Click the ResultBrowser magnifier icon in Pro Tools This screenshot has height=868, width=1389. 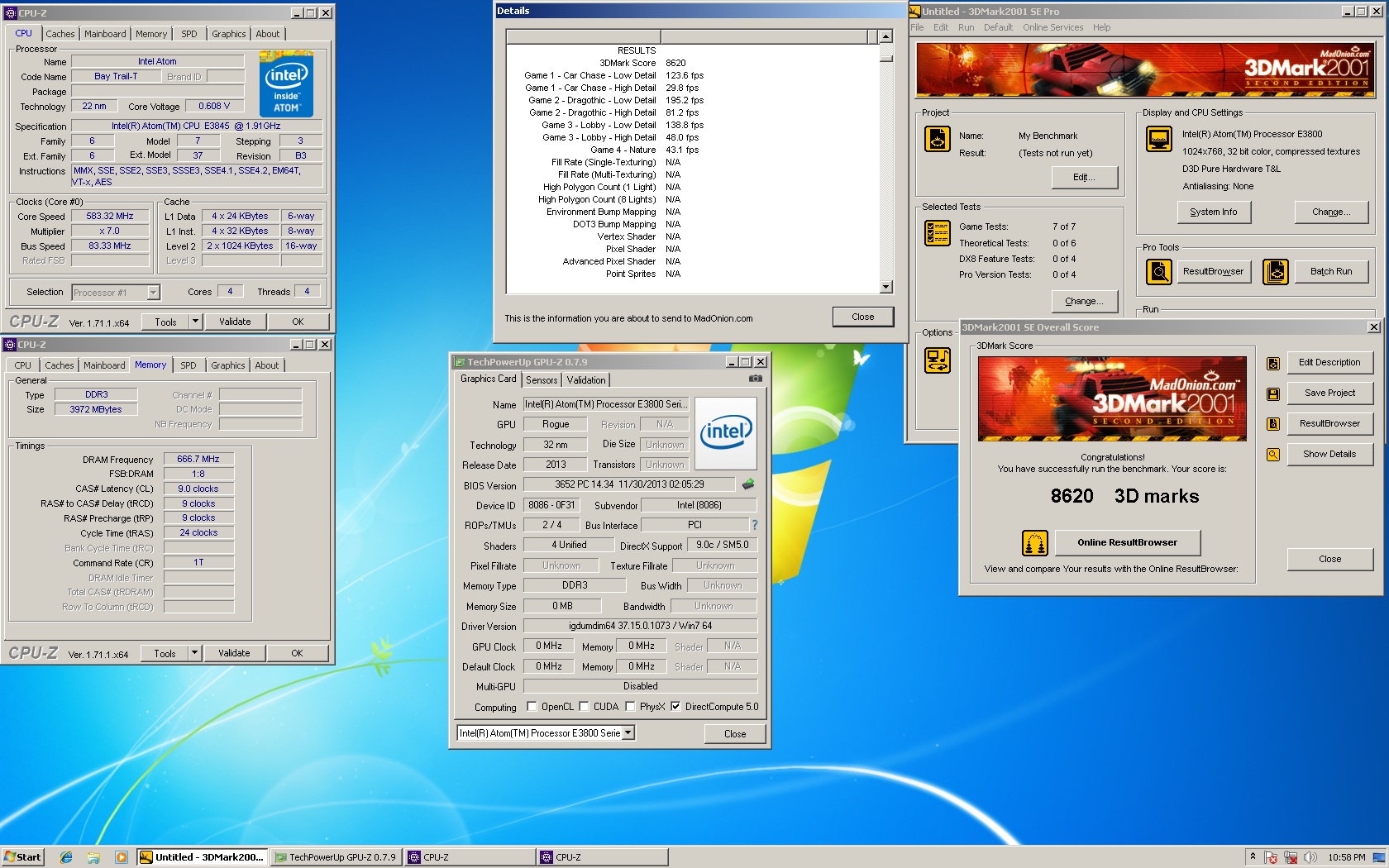(x=1159, y=271)
